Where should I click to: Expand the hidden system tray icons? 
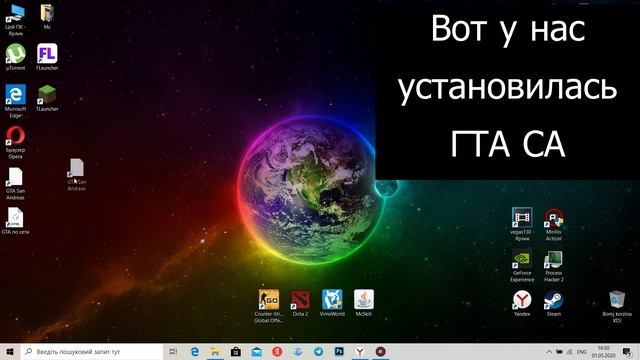pos(549,351)
